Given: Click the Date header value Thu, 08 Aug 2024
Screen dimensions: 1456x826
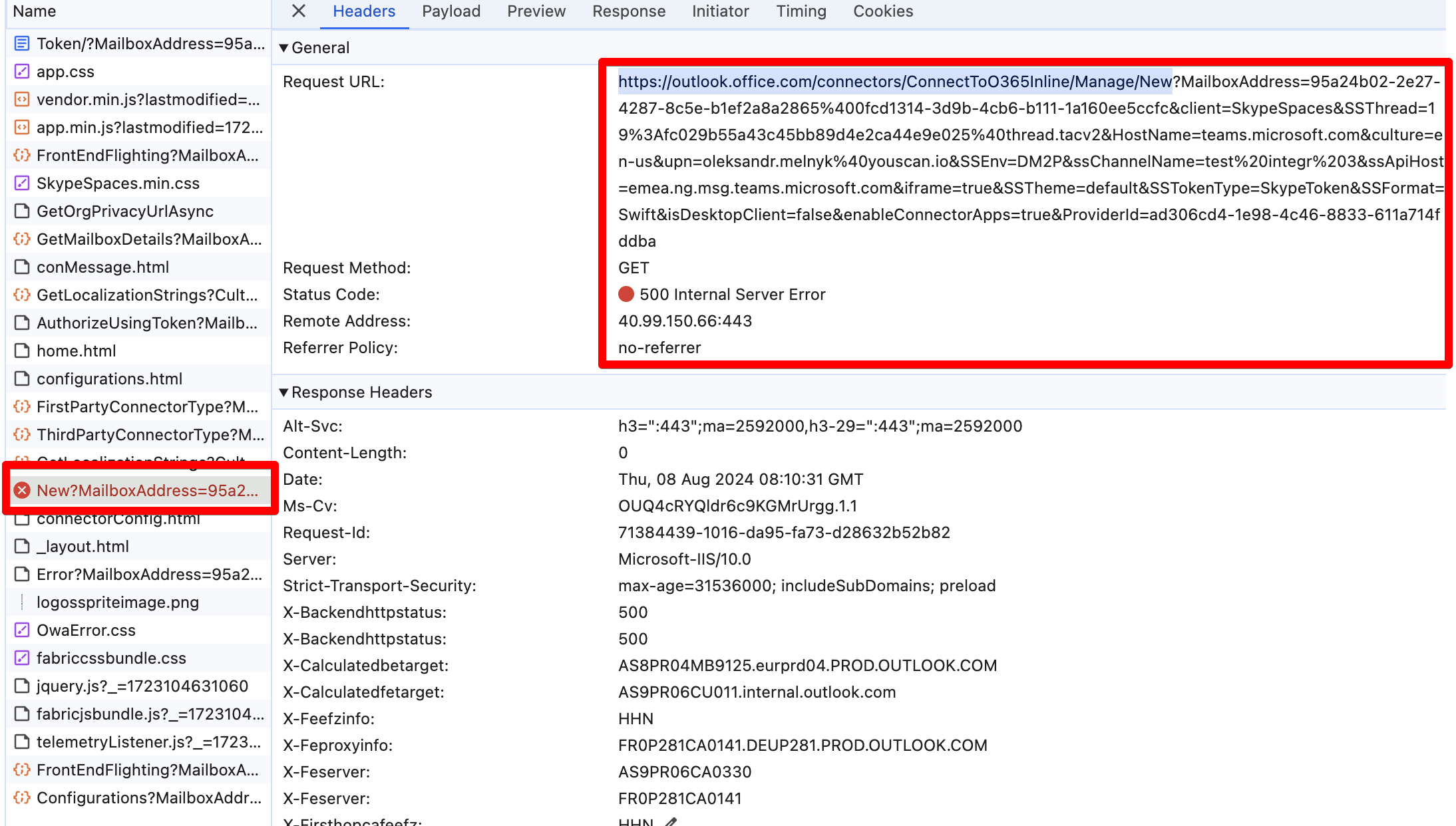Looking at the screenshot, I should point(741,480).
